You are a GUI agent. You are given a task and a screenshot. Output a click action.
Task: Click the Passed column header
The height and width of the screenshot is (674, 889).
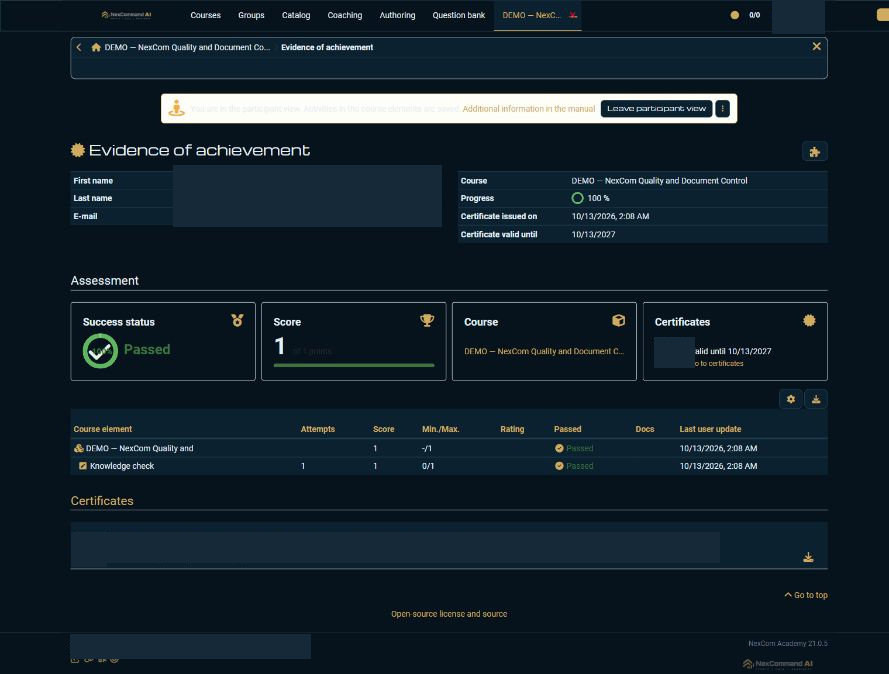tap(568, 429)
